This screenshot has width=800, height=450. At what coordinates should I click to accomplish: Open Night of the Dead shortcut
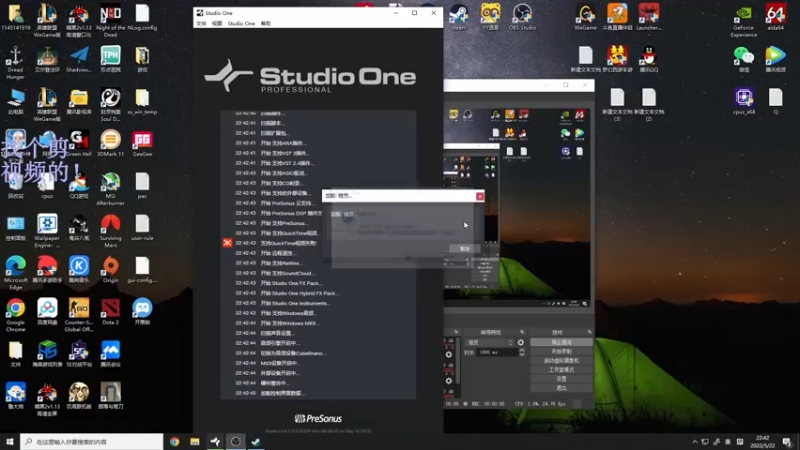pyautogui.click(x=110, y=19)
